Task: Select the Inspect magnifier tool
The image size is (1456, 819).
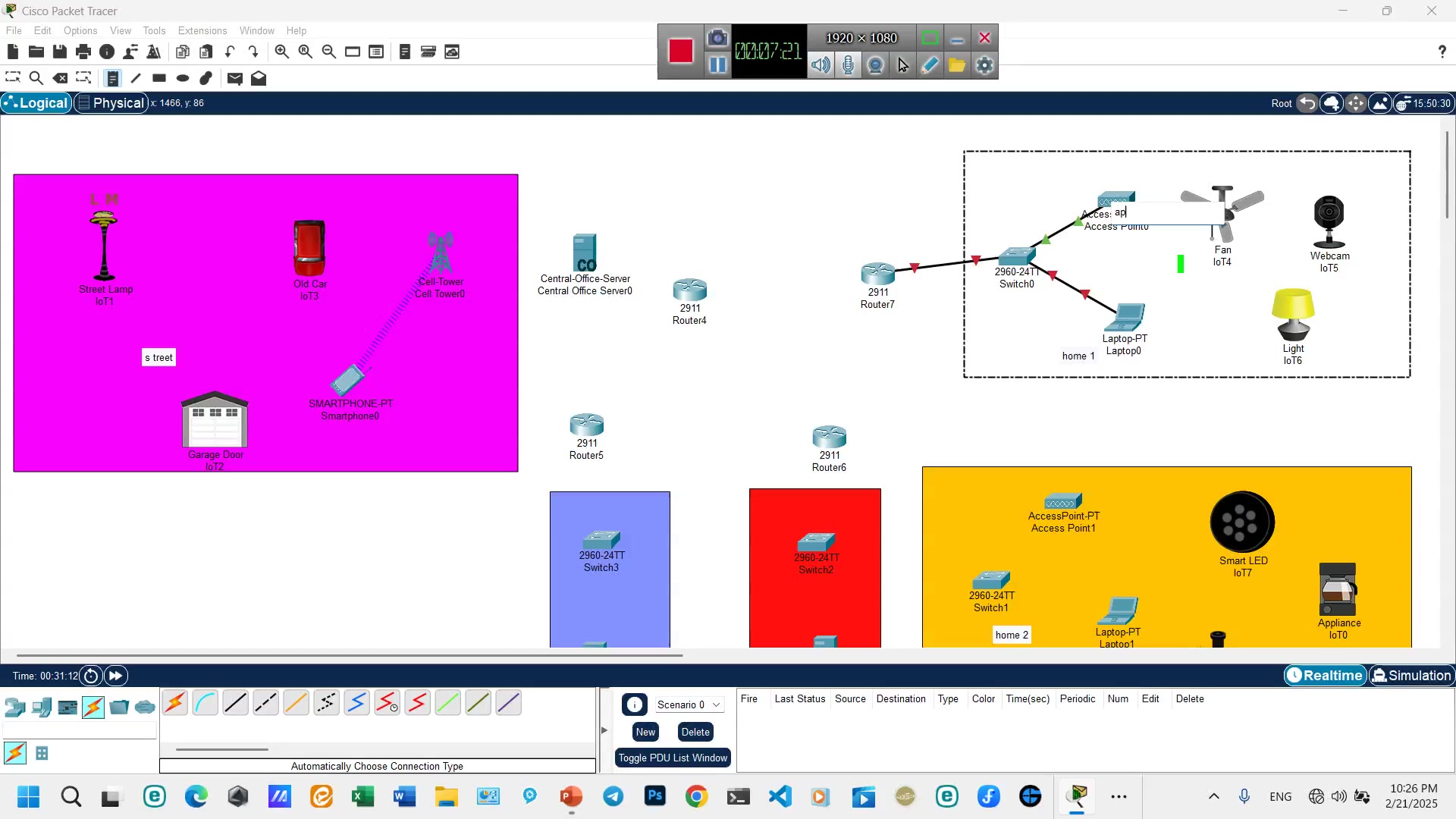Action: click(x=36, y=78)
